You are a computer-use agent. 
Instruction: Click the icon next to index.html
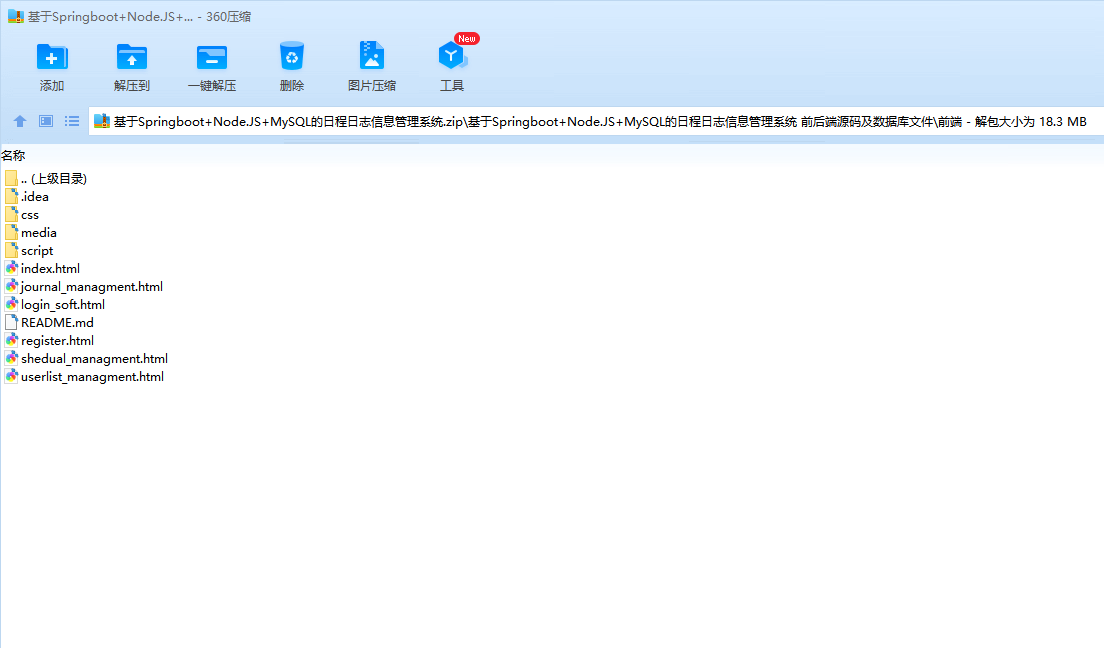pyautogui.click(x=11, y=268)
